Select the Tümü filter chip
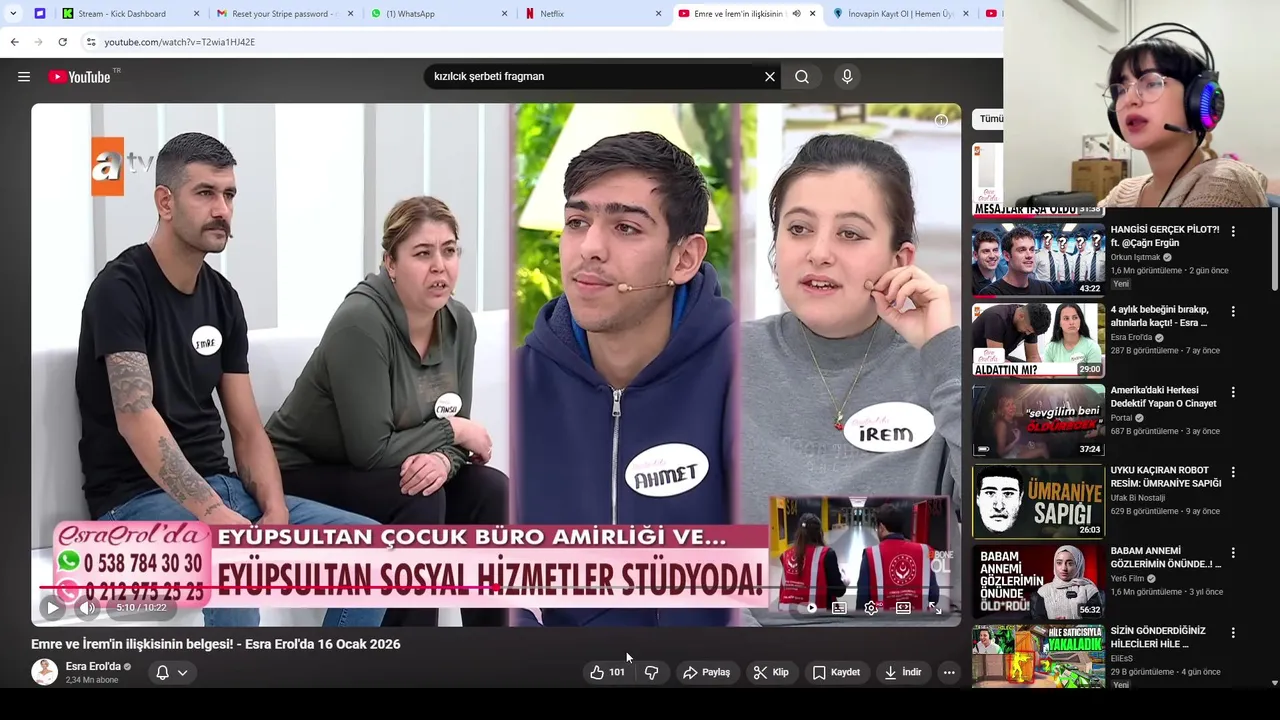The height and width of the screenshot is (720, 1280). 991,118
